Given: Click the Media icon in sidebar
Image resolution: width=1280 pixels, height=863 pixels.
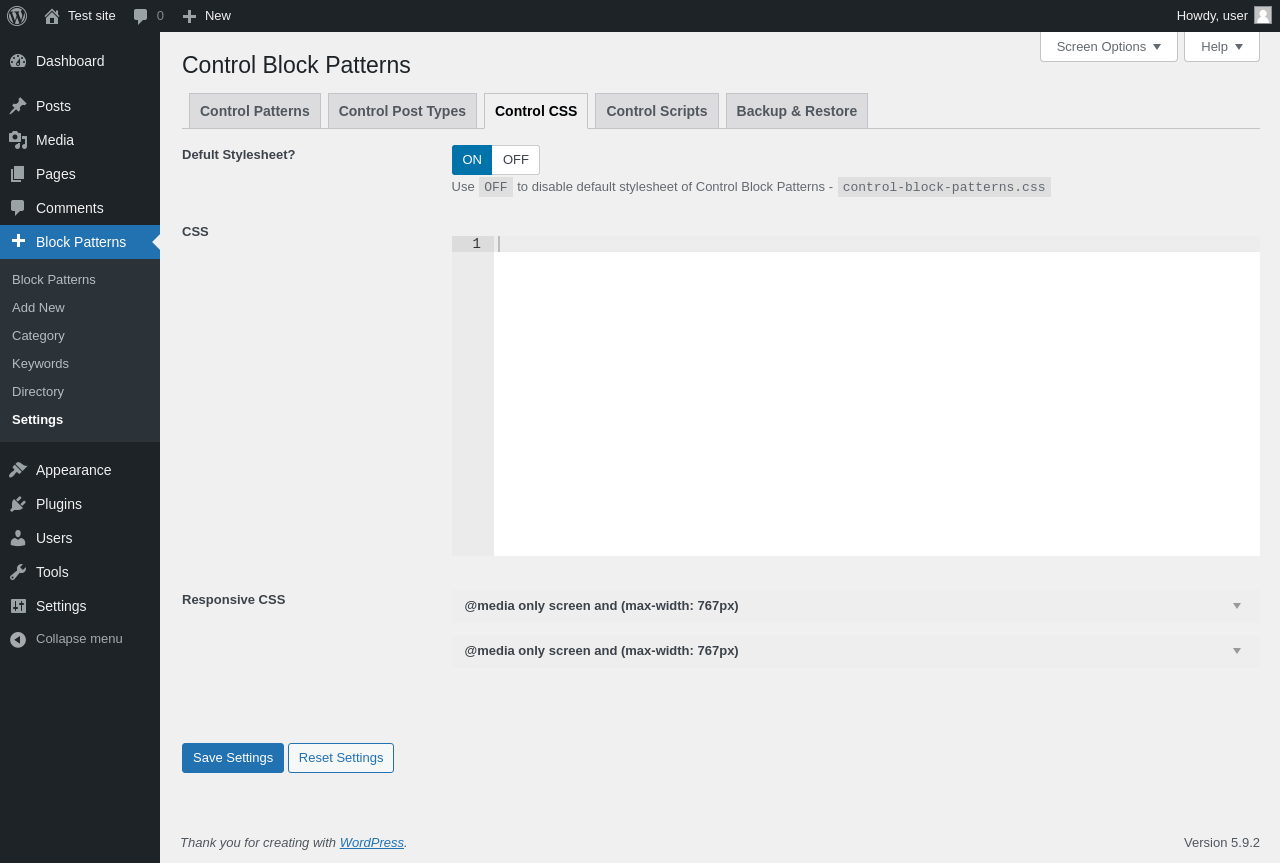Looking at the screenshot, I should (18, 140).
